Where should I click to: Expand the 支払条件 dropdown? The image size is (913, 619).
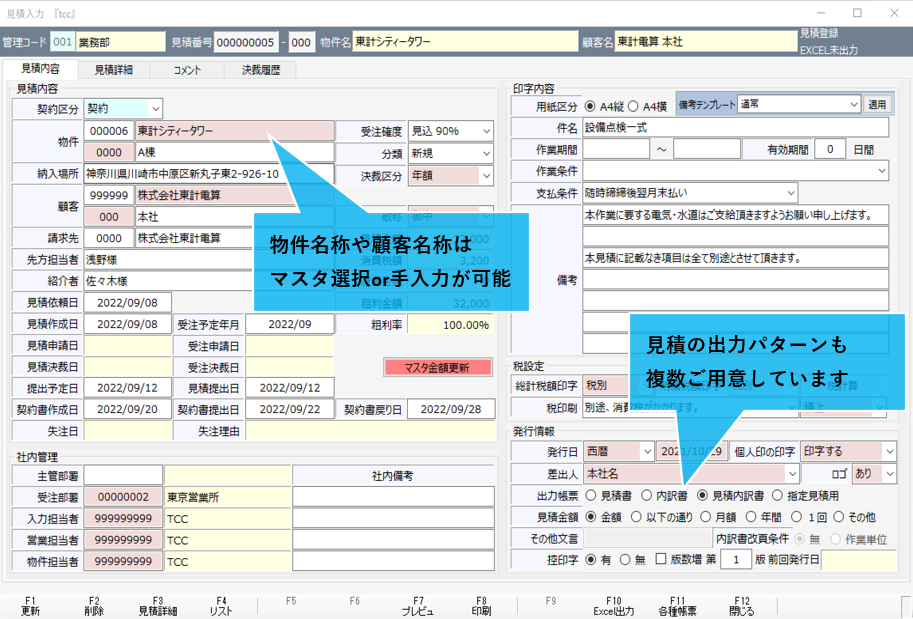(791, 193)
